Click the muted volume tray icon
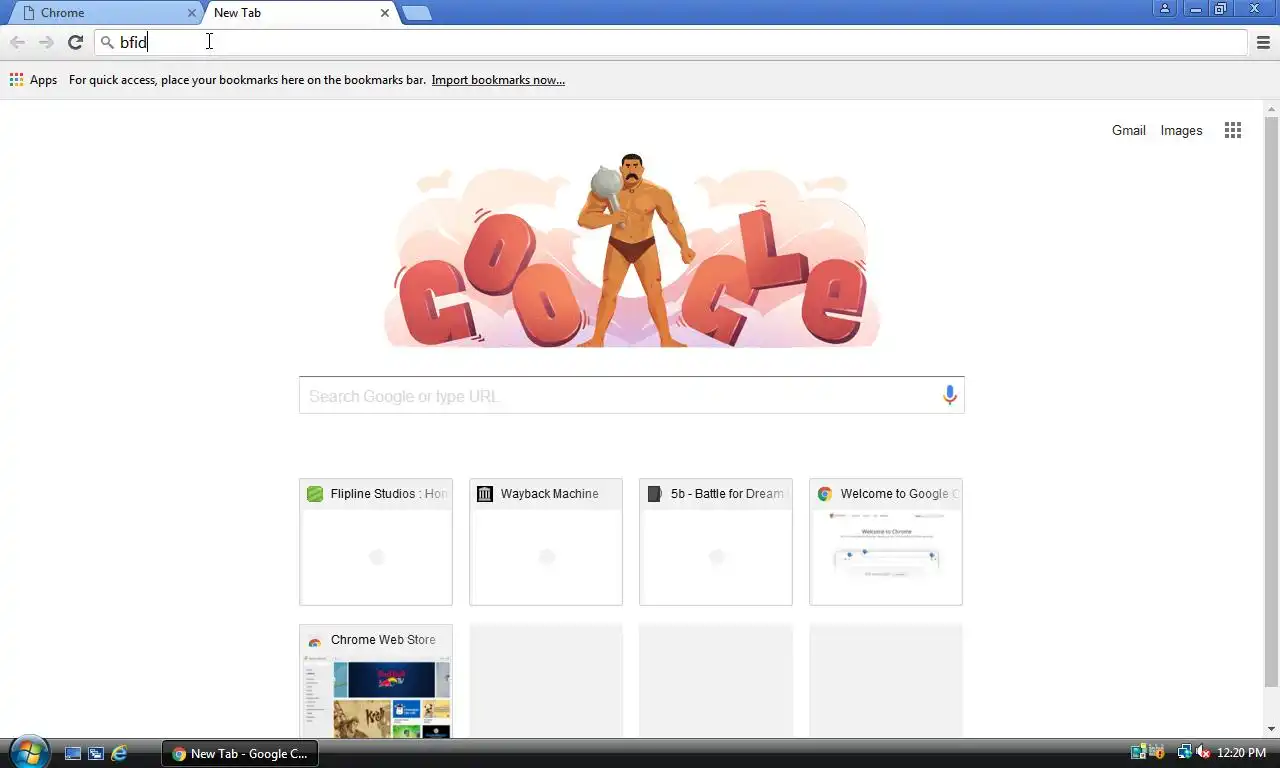 (x=1203, y=753)
